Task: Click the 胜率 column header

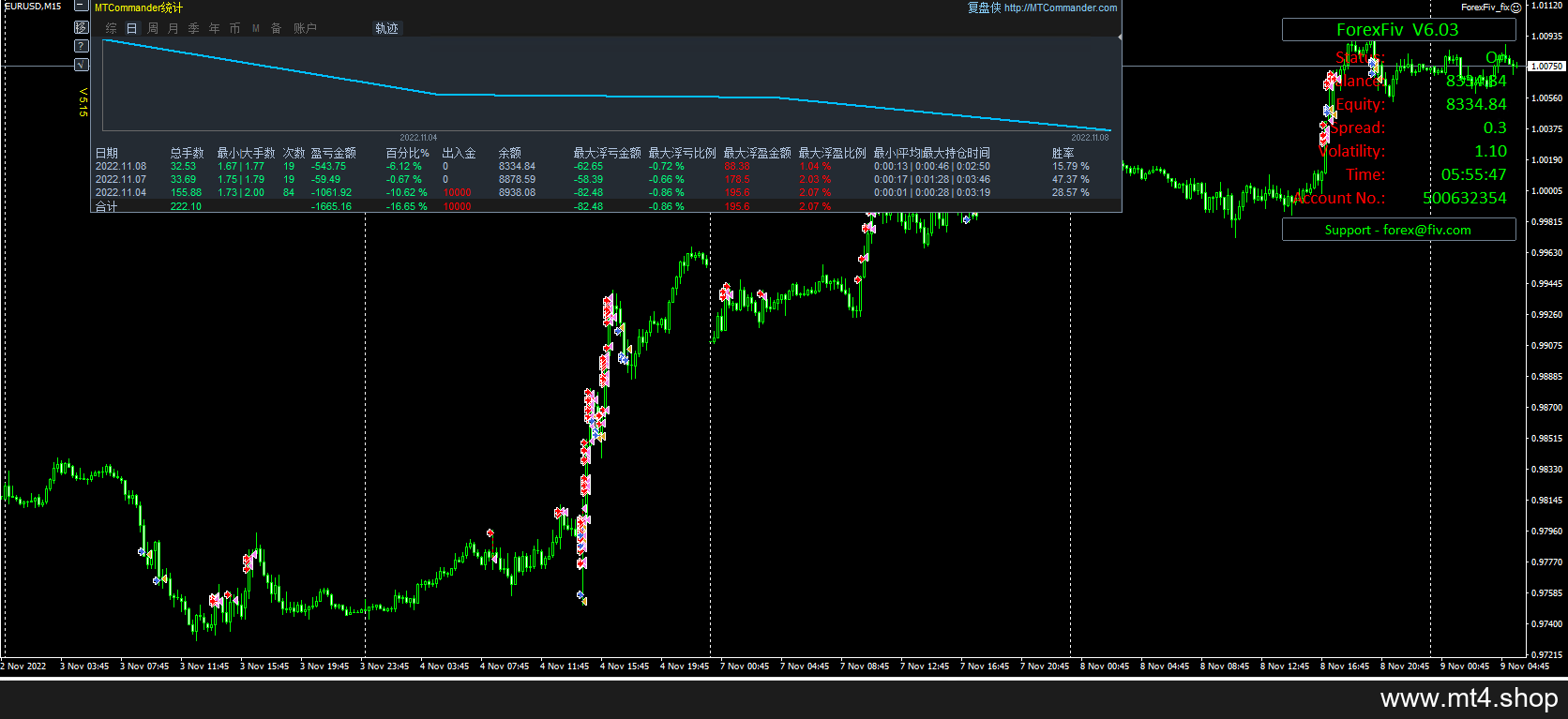Action: pos(1063,153)
